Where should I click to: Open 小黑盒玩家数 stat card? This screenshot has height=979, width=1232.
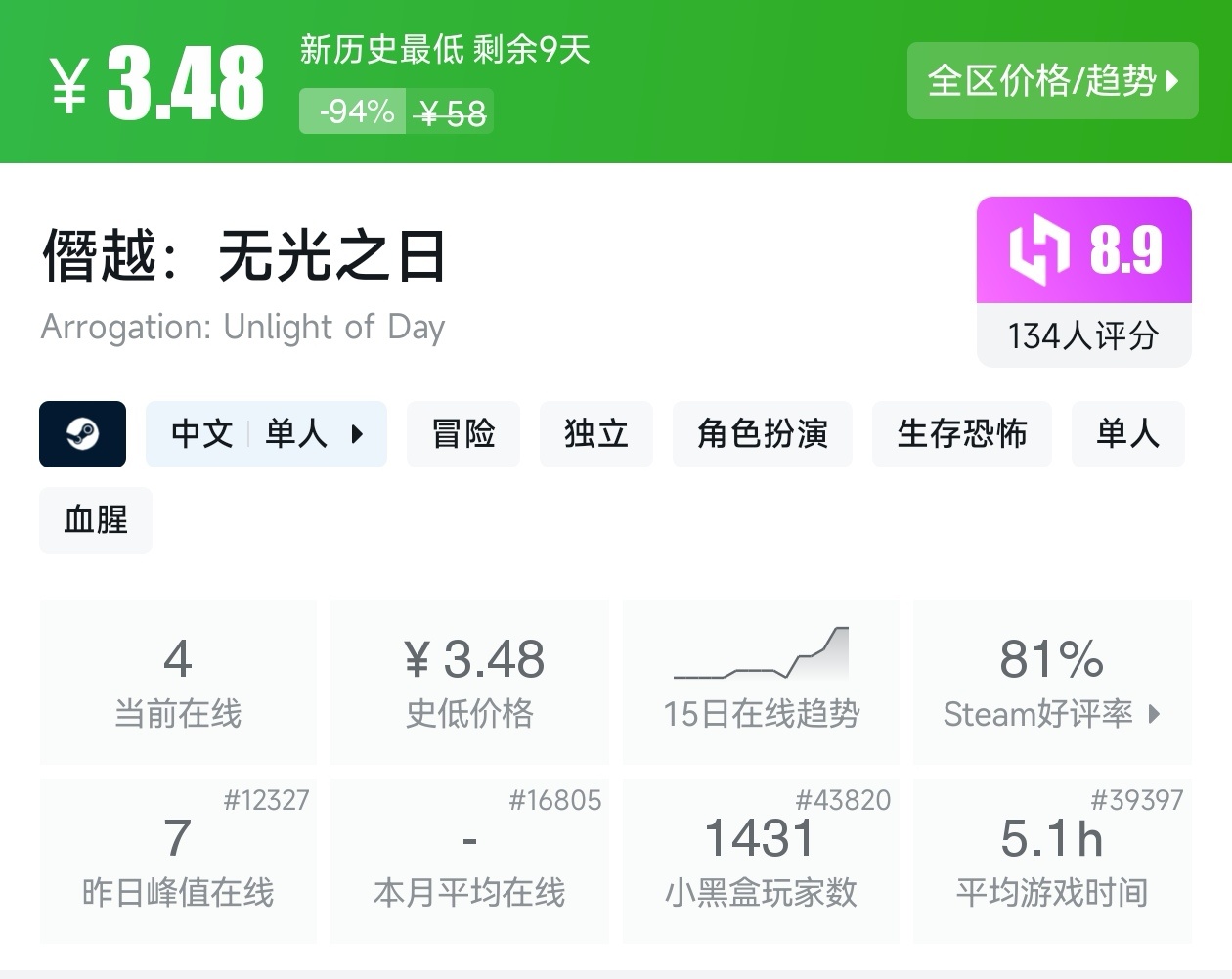pos(761,861)
